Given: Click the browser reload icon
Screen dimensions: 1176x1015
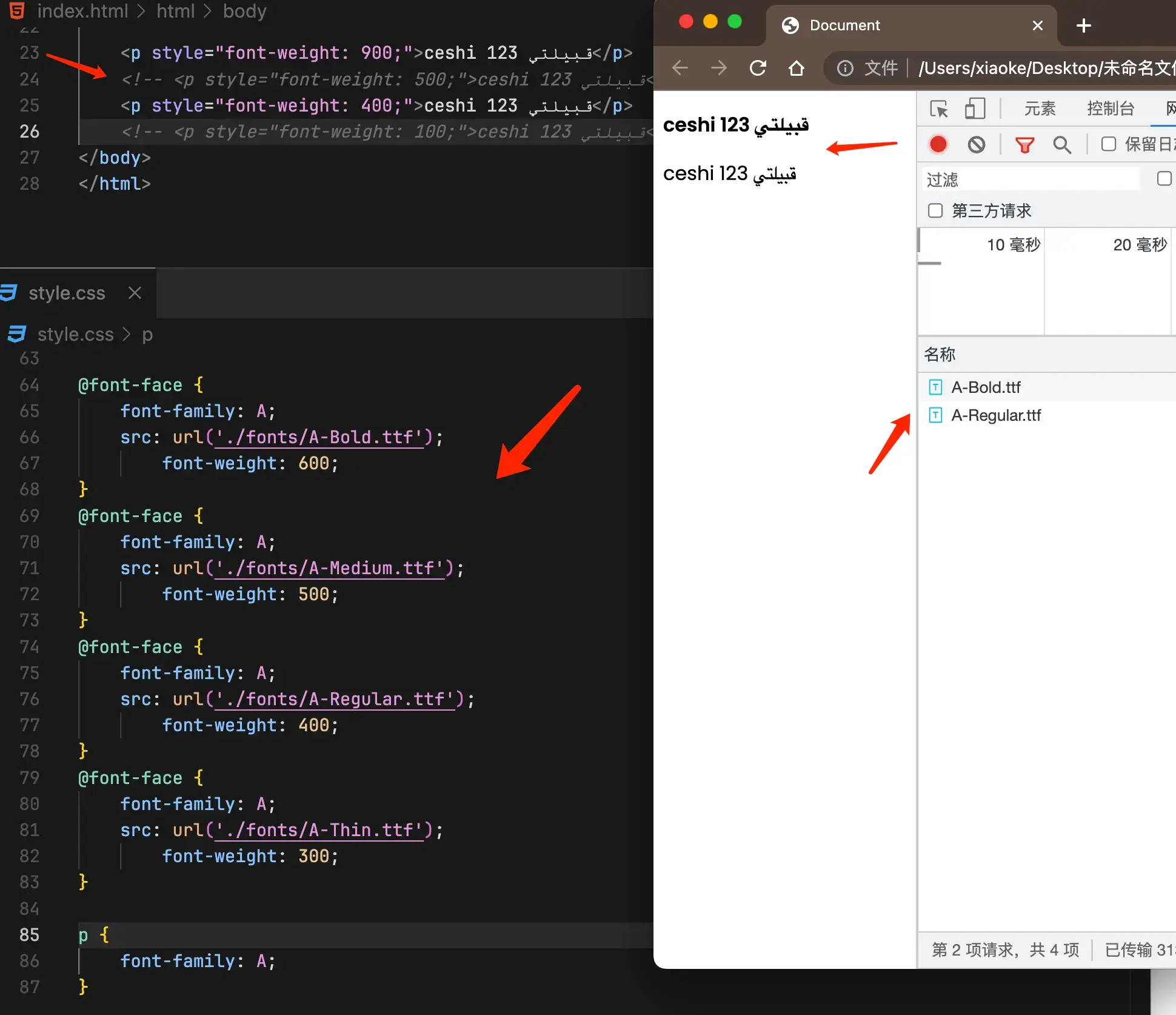Looking at the screenshot, I should pyautogui.click(x=758, y=68).
